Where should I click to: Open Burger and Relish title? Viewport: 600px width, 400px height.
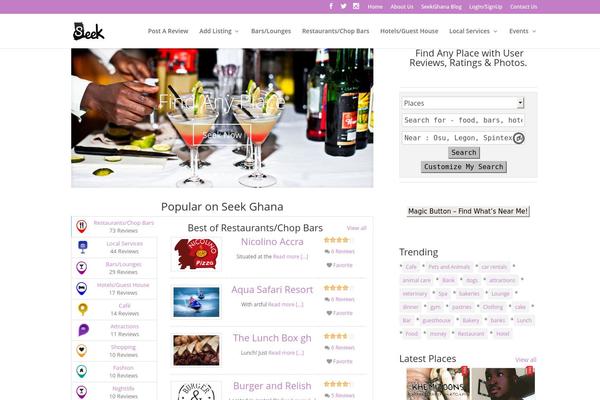(x=272, y=386)
